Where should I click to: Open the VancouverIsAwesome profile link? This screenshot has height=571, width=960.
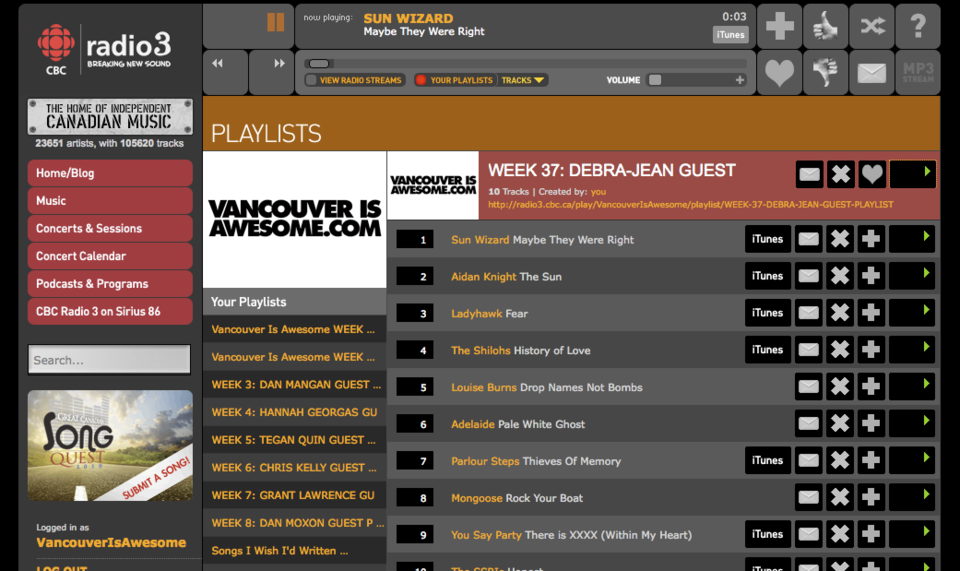click(x=111, y=543)
